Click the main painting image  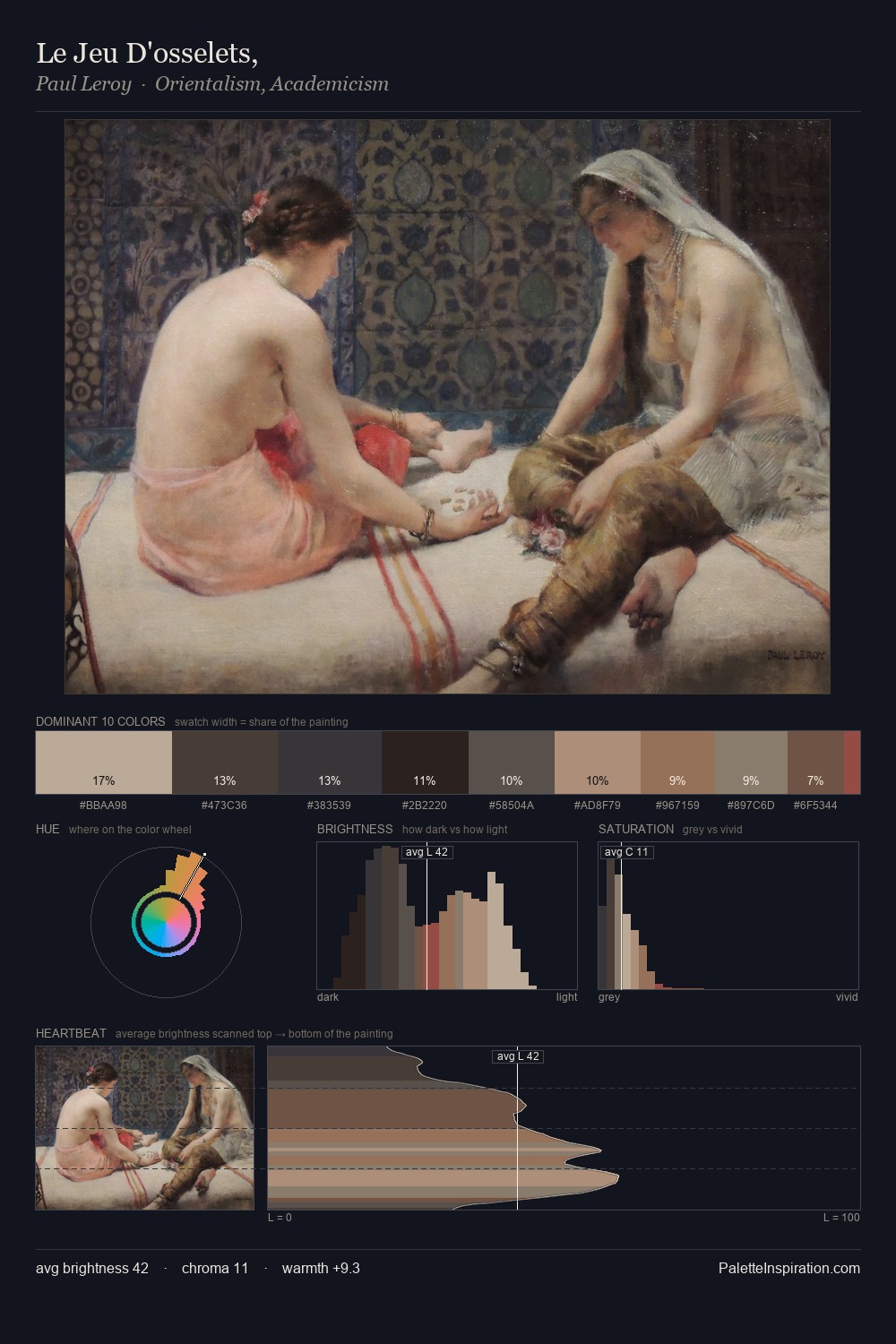click(447, 406)
